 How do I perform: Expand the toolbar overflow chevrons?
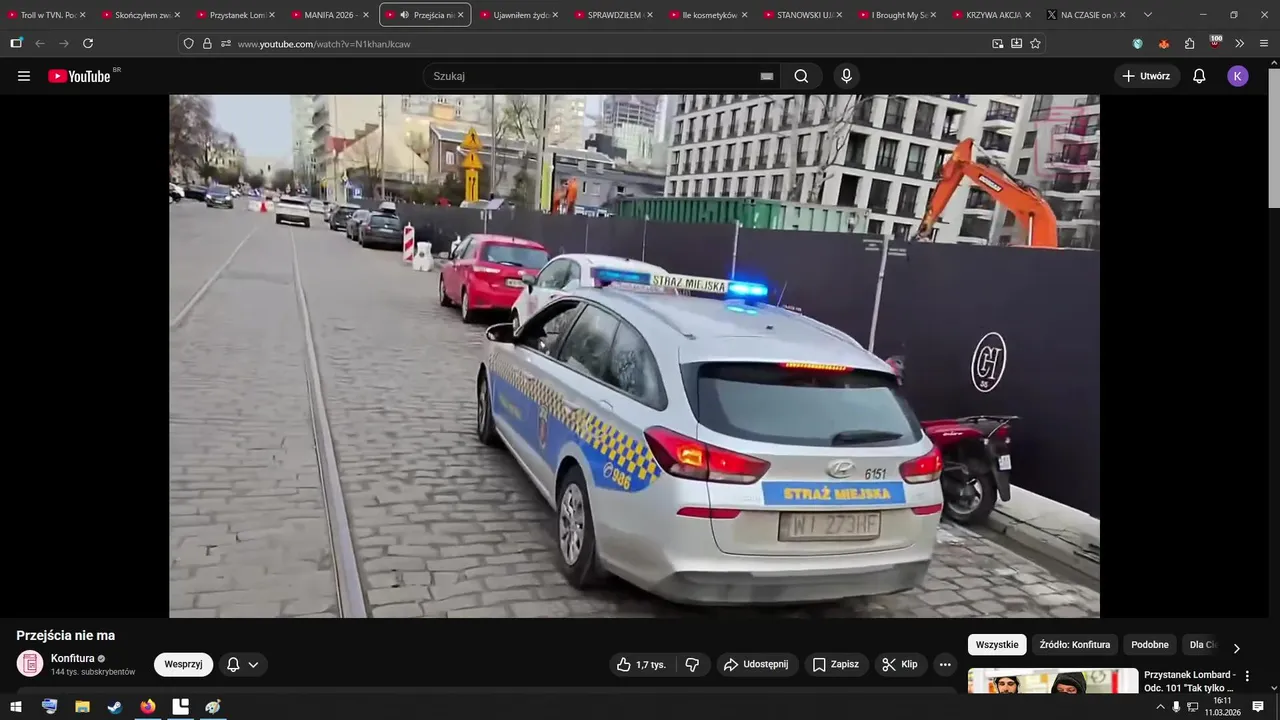(x=1240, y=43)
